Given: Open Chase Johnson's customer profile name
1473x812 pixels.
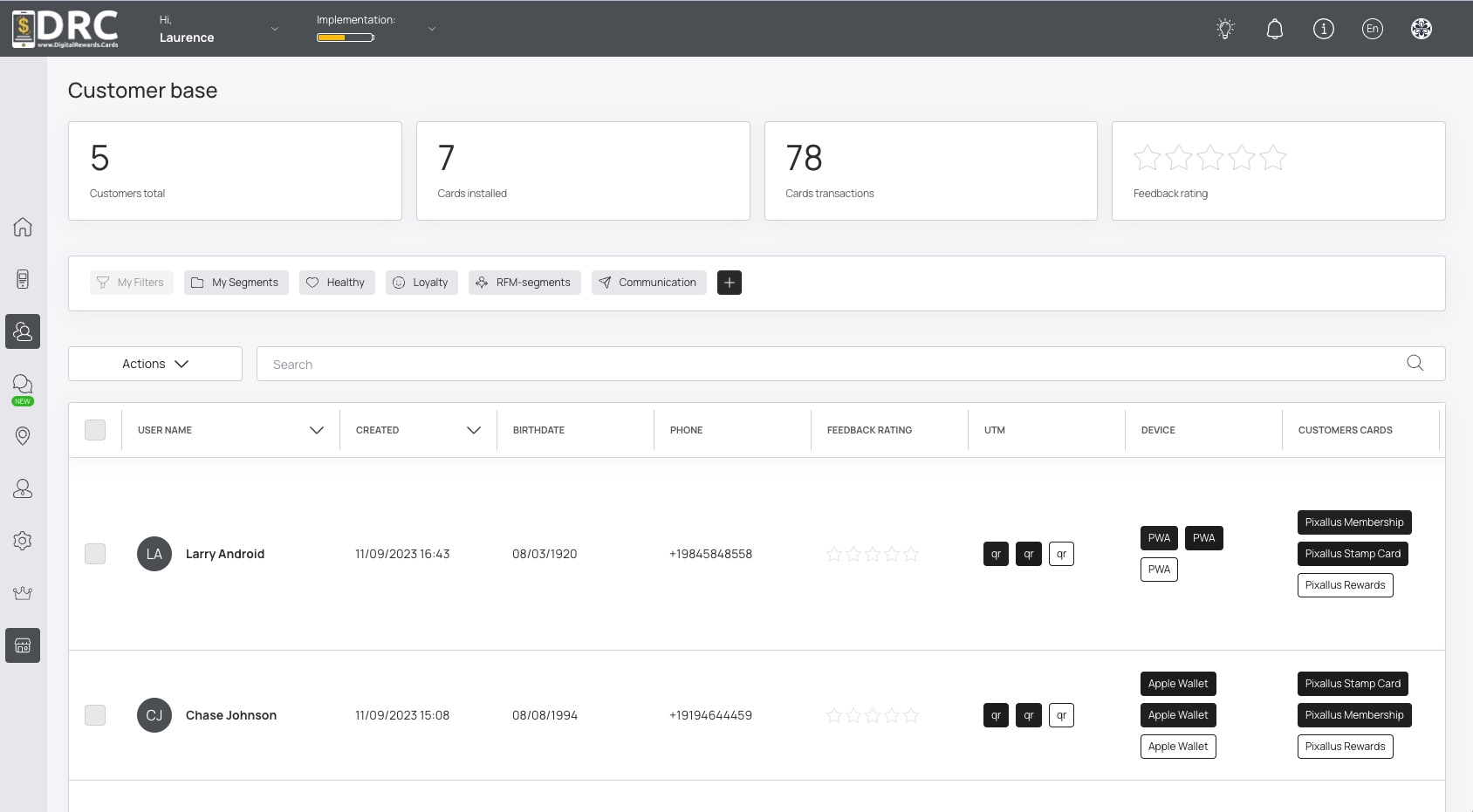Looking at the screenshot, I should pos(231,715).
